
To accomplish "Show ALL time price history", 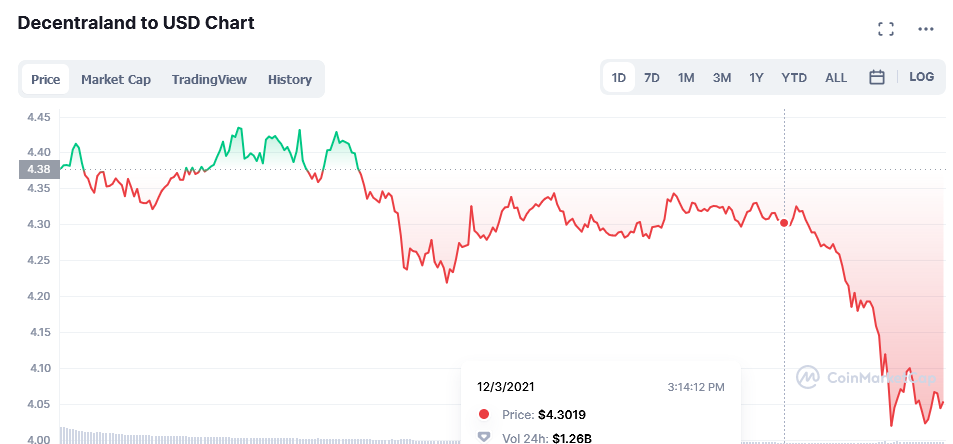I will tap(836, 78).
